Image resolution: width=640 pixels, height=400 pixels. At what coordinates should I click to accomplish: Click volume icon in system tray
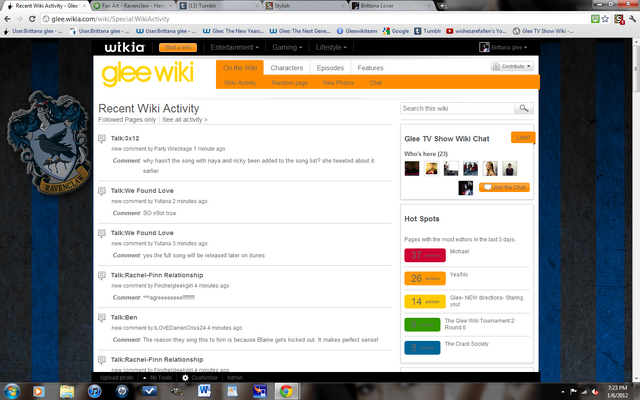pos(595,392)
